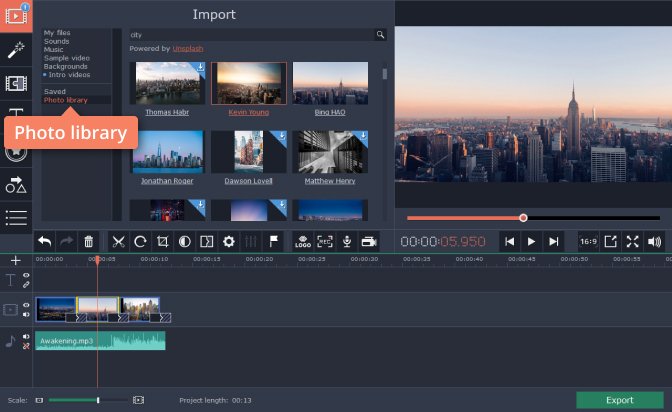This screenshot has height=412, width=672.
Task: Click the preview progress slider handle
Action: tap(523, 218)
